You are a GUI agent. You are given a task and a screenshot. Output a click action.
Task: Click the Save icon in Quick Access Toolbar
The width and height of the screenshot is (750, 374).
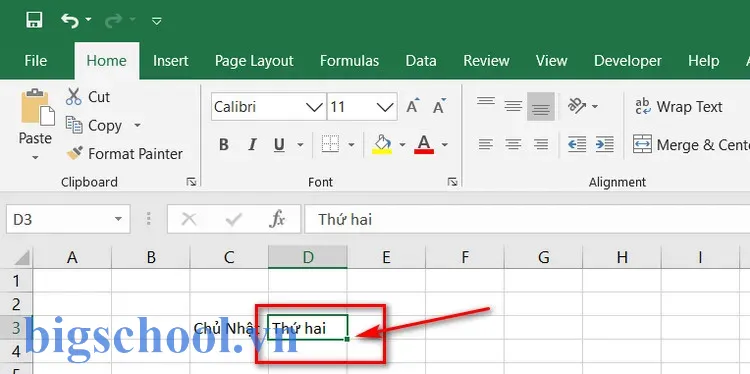coord(34,20)
